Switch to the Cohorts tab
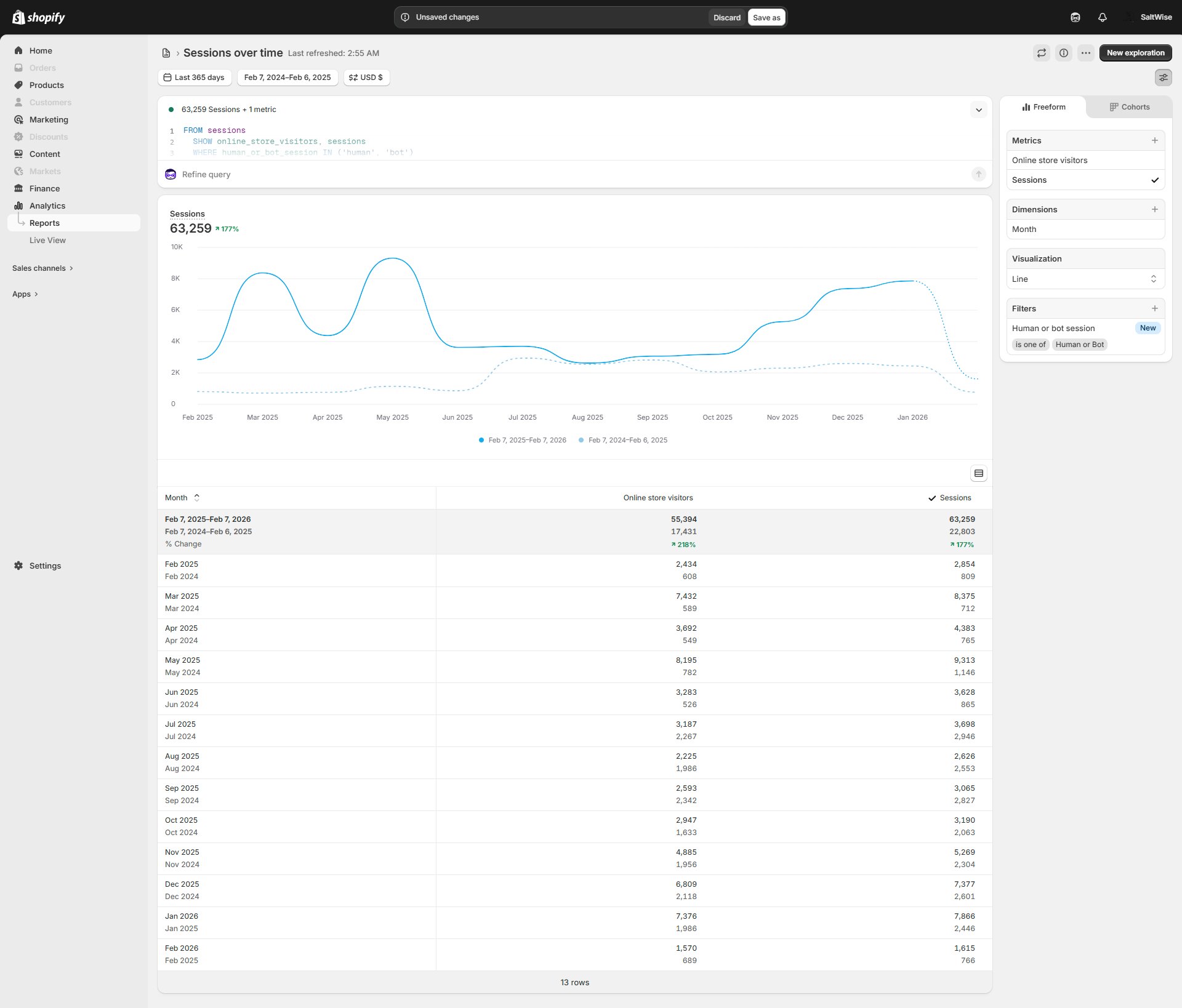The image size is (1182, 1008). point(1129,107)
